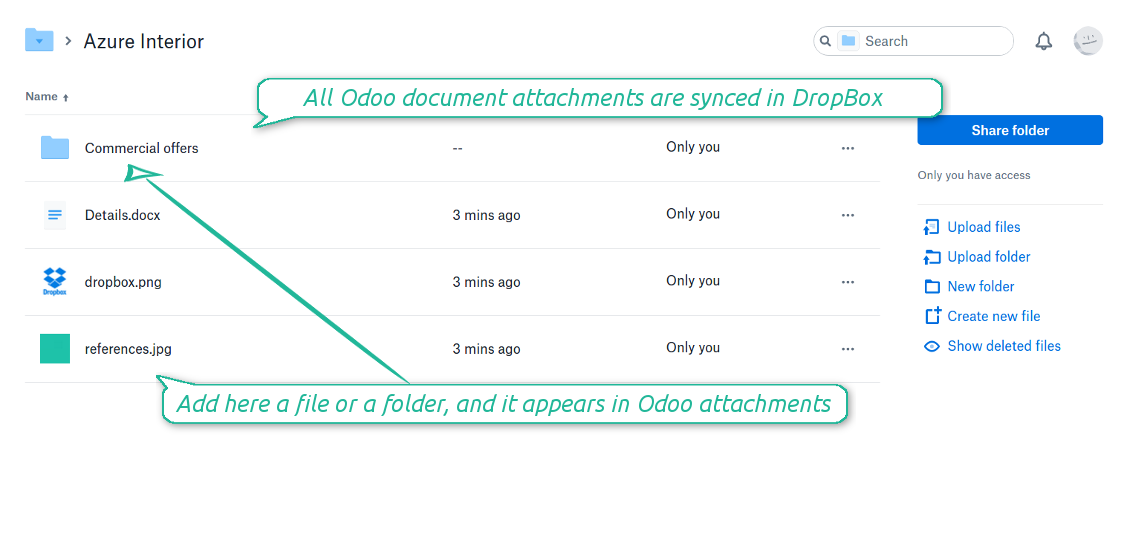
Task: Click the breadcrumb chevron separator
Action: point(68,41)
